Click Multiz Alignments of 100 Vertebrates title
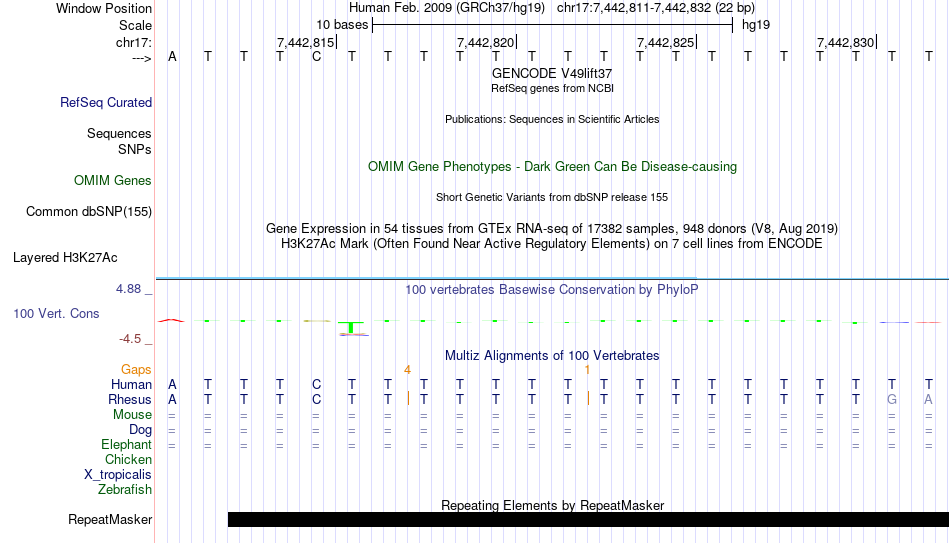 point(552,356)
